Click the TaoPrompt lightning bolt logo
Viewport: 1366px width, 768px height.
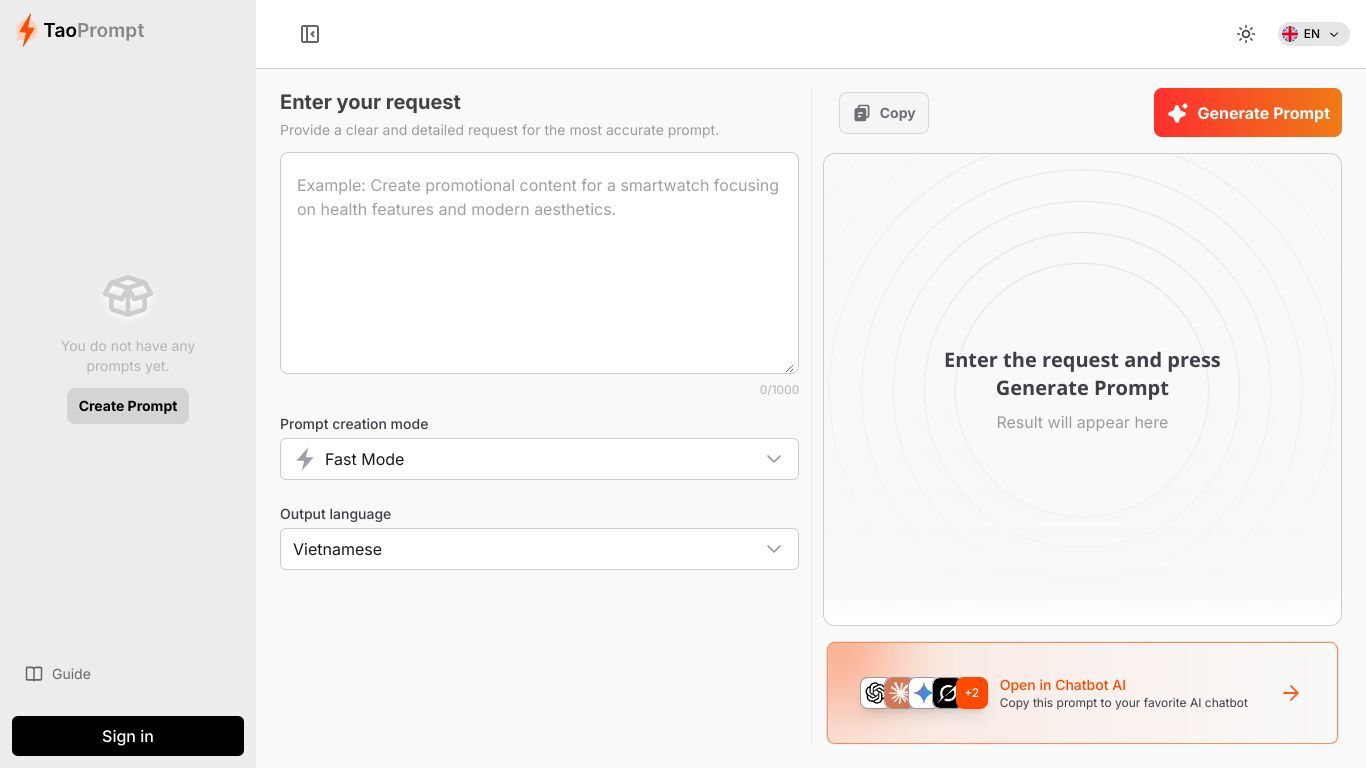[27, 30]
